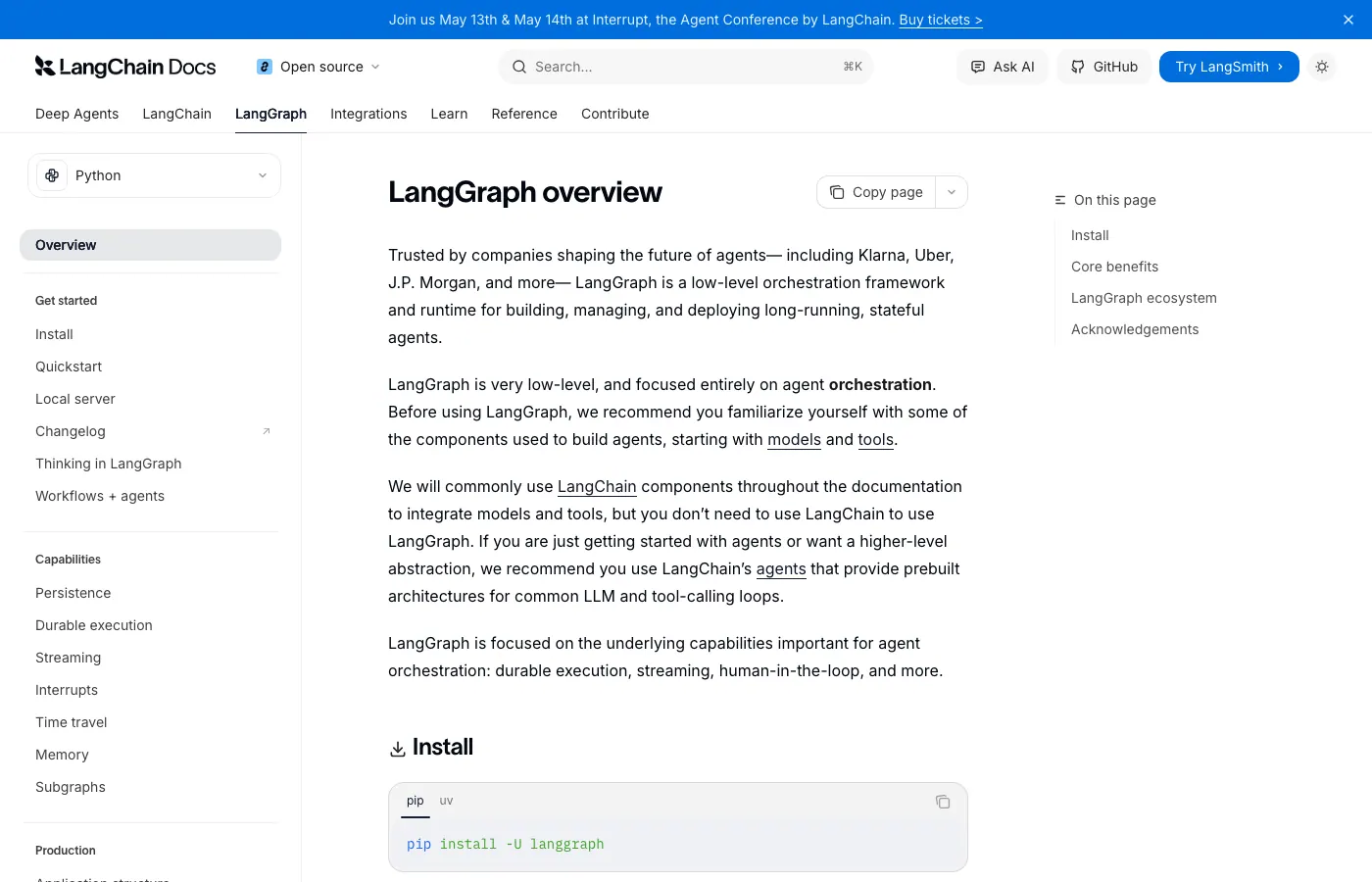This screenshot has height=882, width=1372.
Task: Click the search magnifier icon
Action: point(518,67)
